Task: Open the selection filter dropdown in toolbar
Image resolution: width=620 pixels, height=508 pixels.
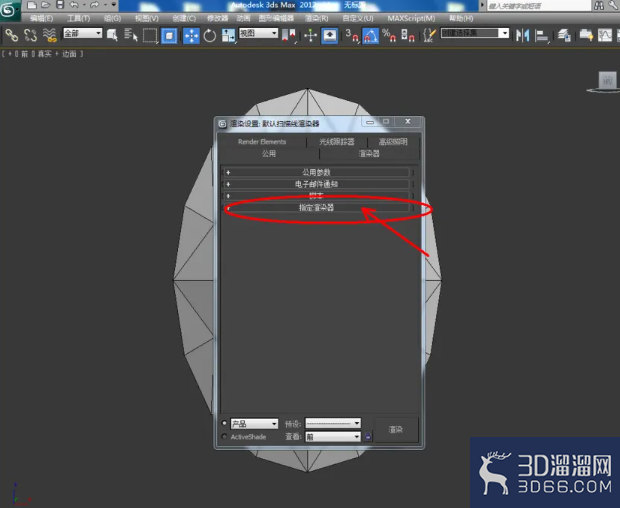Action: coord(83,33)
